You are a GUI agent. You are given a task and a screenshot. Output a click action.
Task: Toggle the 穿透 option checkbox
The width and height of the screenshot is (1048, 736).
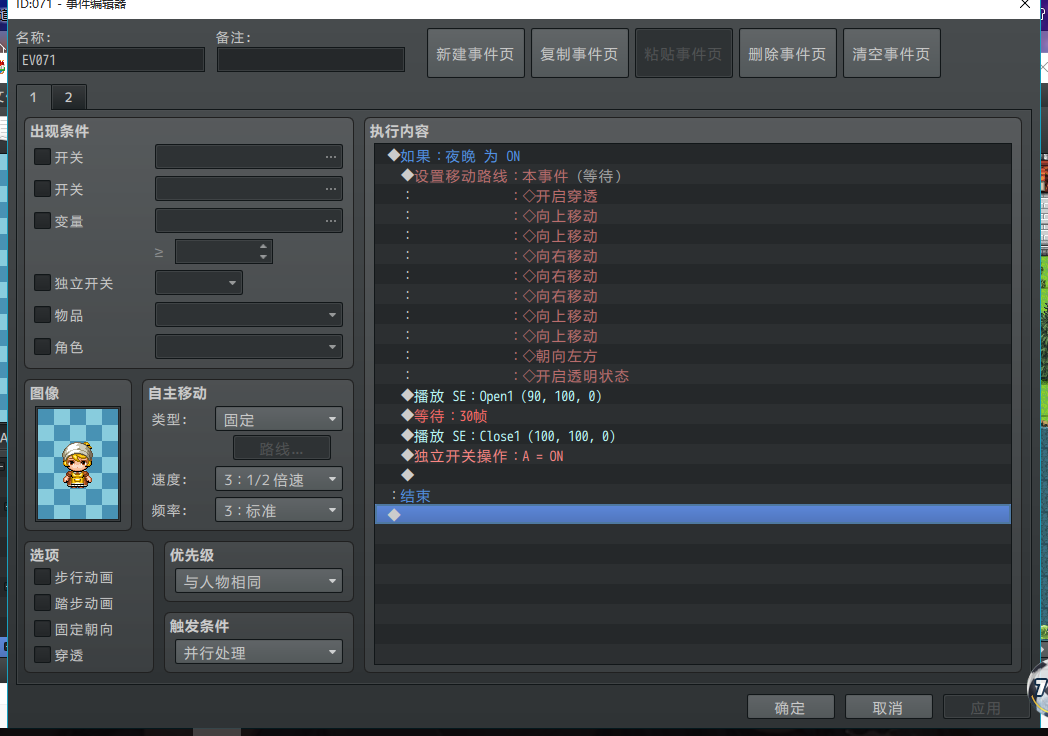click(x=42, y=654)
